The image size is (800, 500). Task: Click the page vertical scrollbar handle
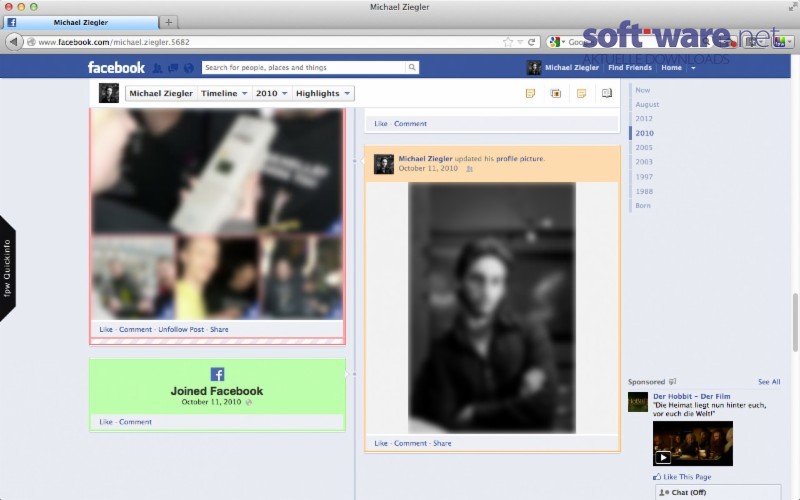[x=795, y=322]
